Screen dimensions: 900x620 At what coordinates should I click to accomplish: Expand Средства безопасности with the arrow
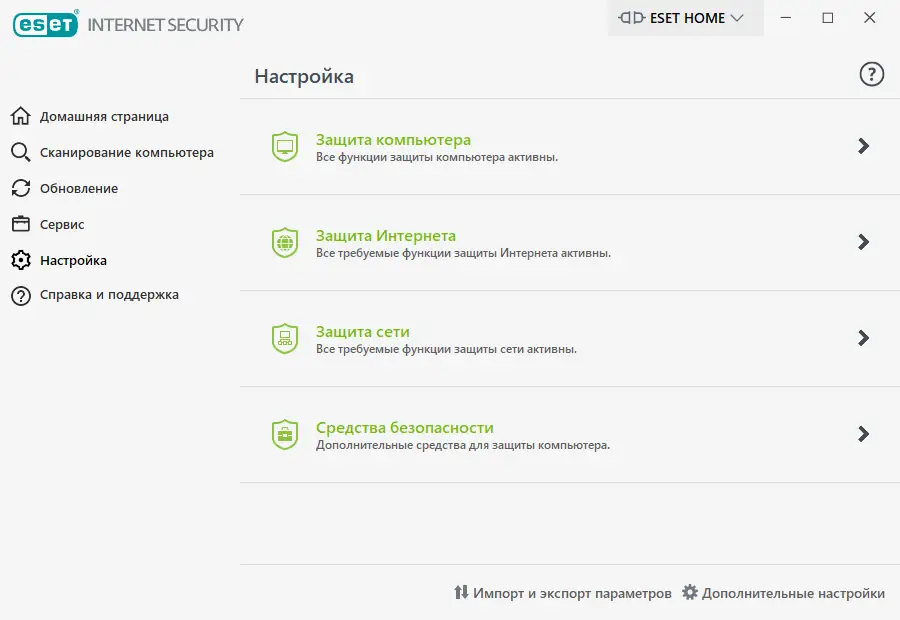tap(862, 434)
